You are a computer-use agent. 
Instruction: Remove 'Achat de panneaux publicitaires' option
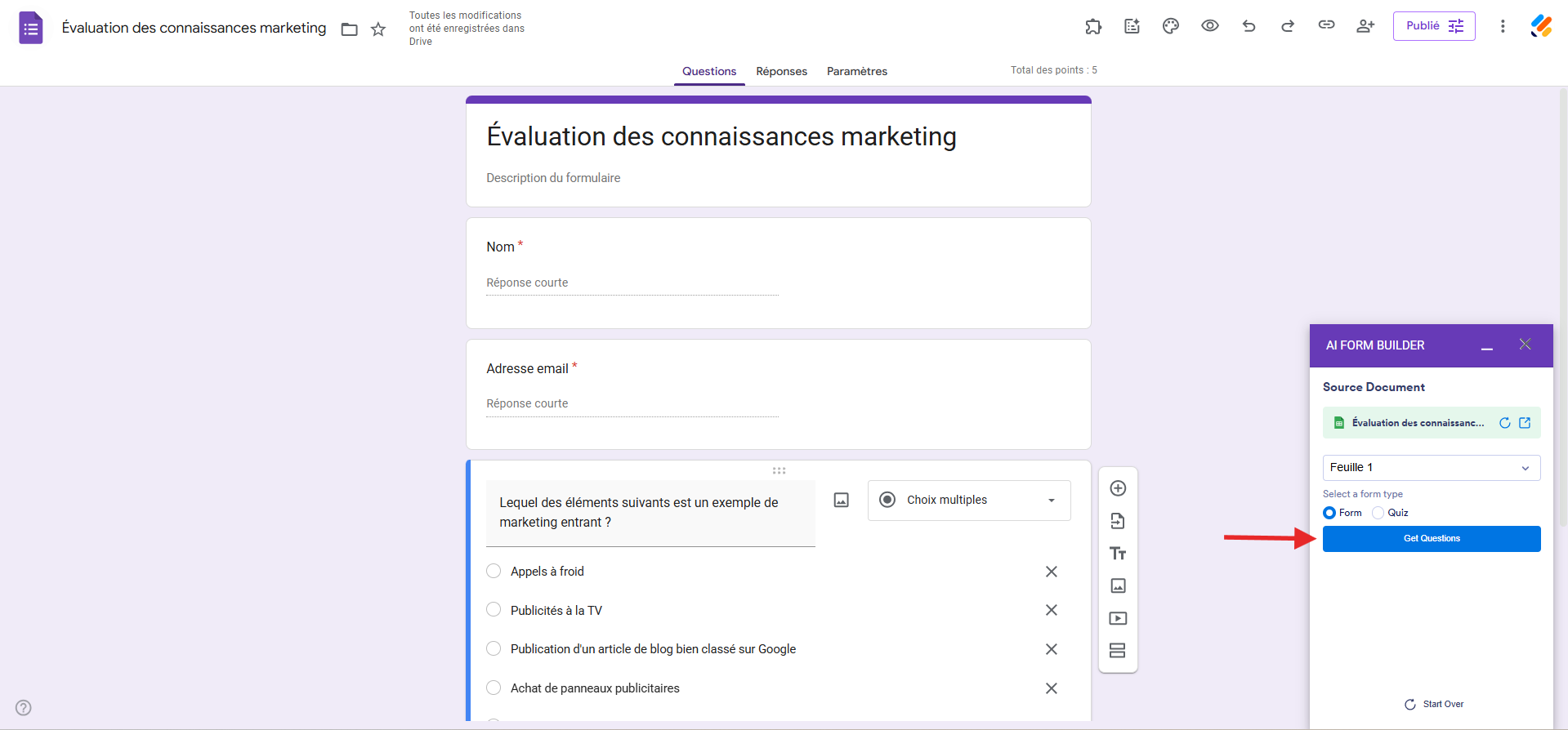tap(1052, 688)
